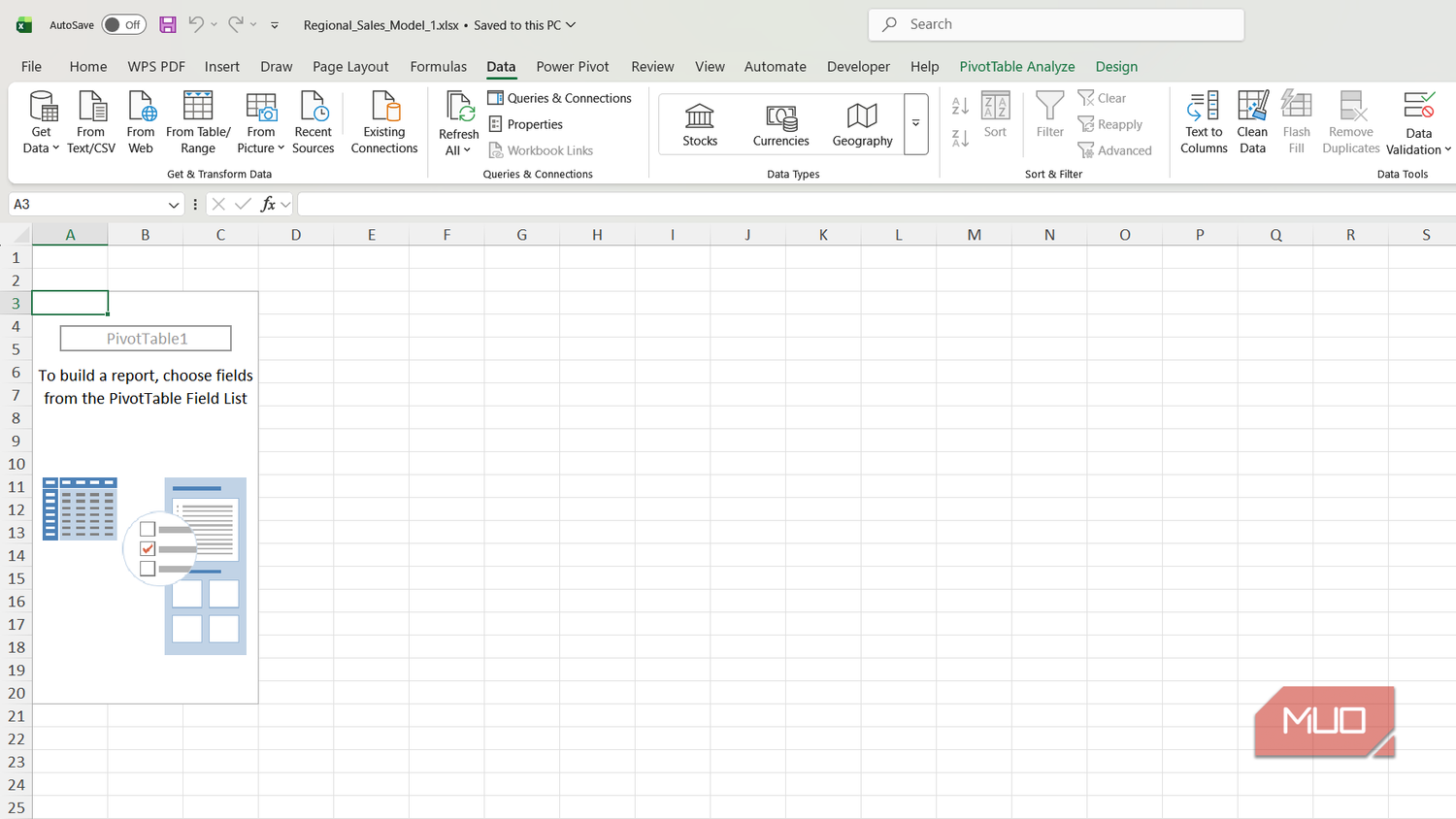The width and height of the screenshot is (1456, 819).
Task: Open the Design tab
Action: pyautogui.click(x=1116, y=66)
